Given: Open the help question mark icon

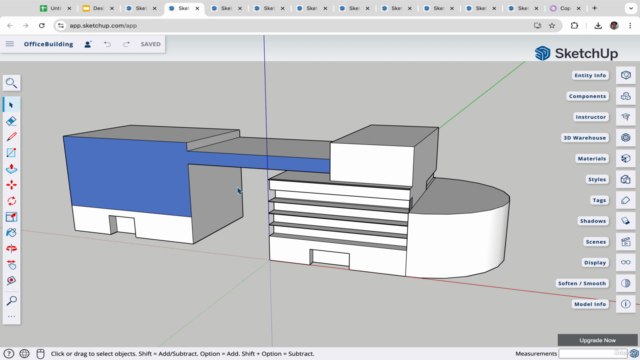Looking at the screenshot, I should pos(9,353).
